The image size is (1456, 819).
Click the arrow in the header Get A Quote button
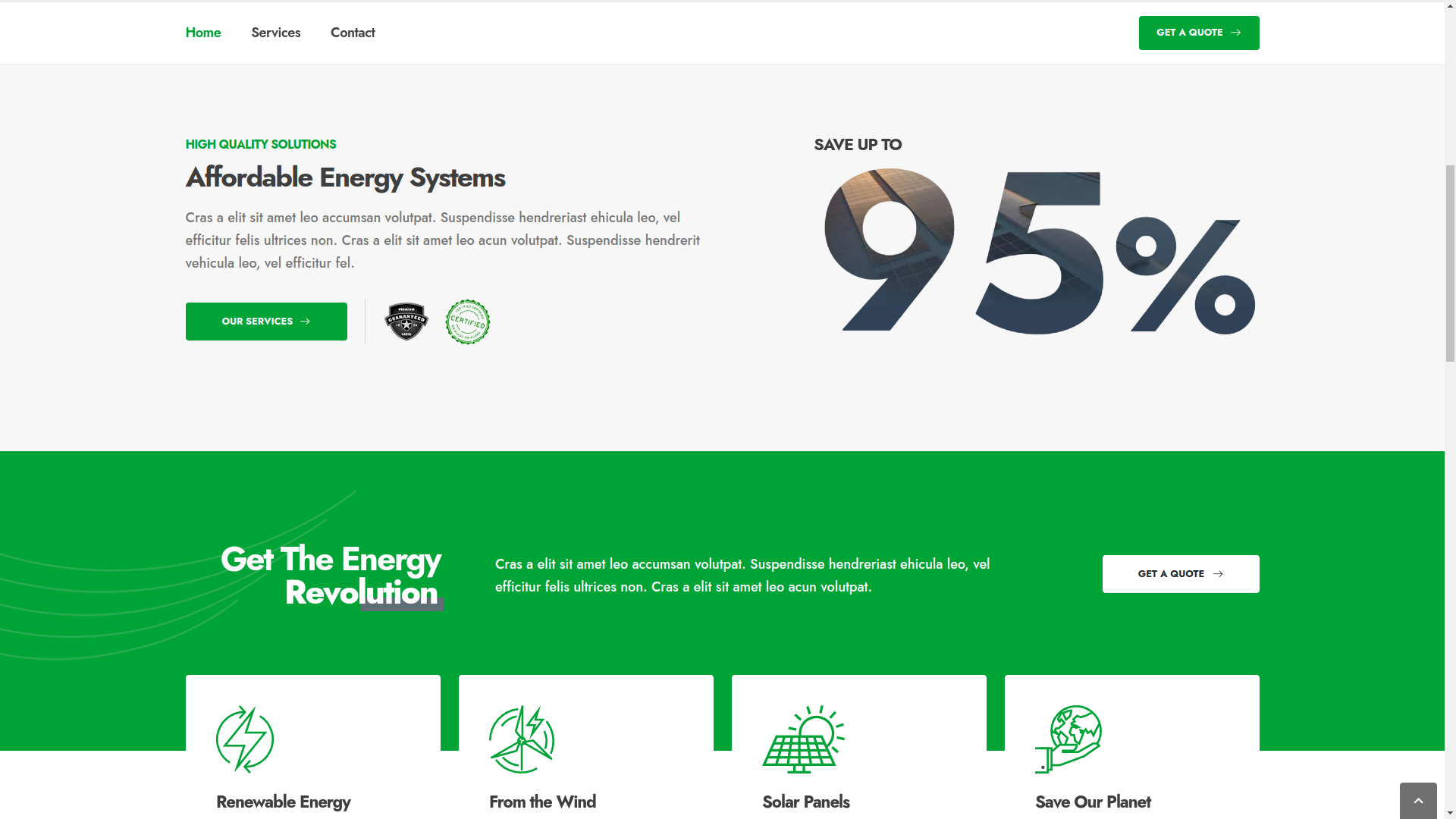(x=1237, y=33)
